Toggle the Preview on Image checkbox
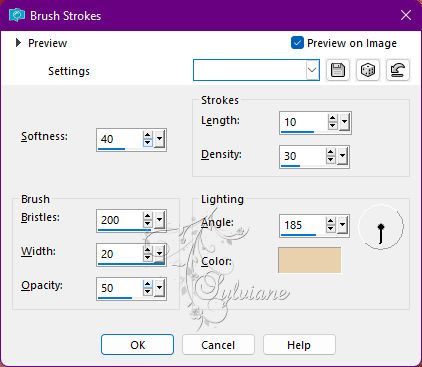 coord(297,43)
